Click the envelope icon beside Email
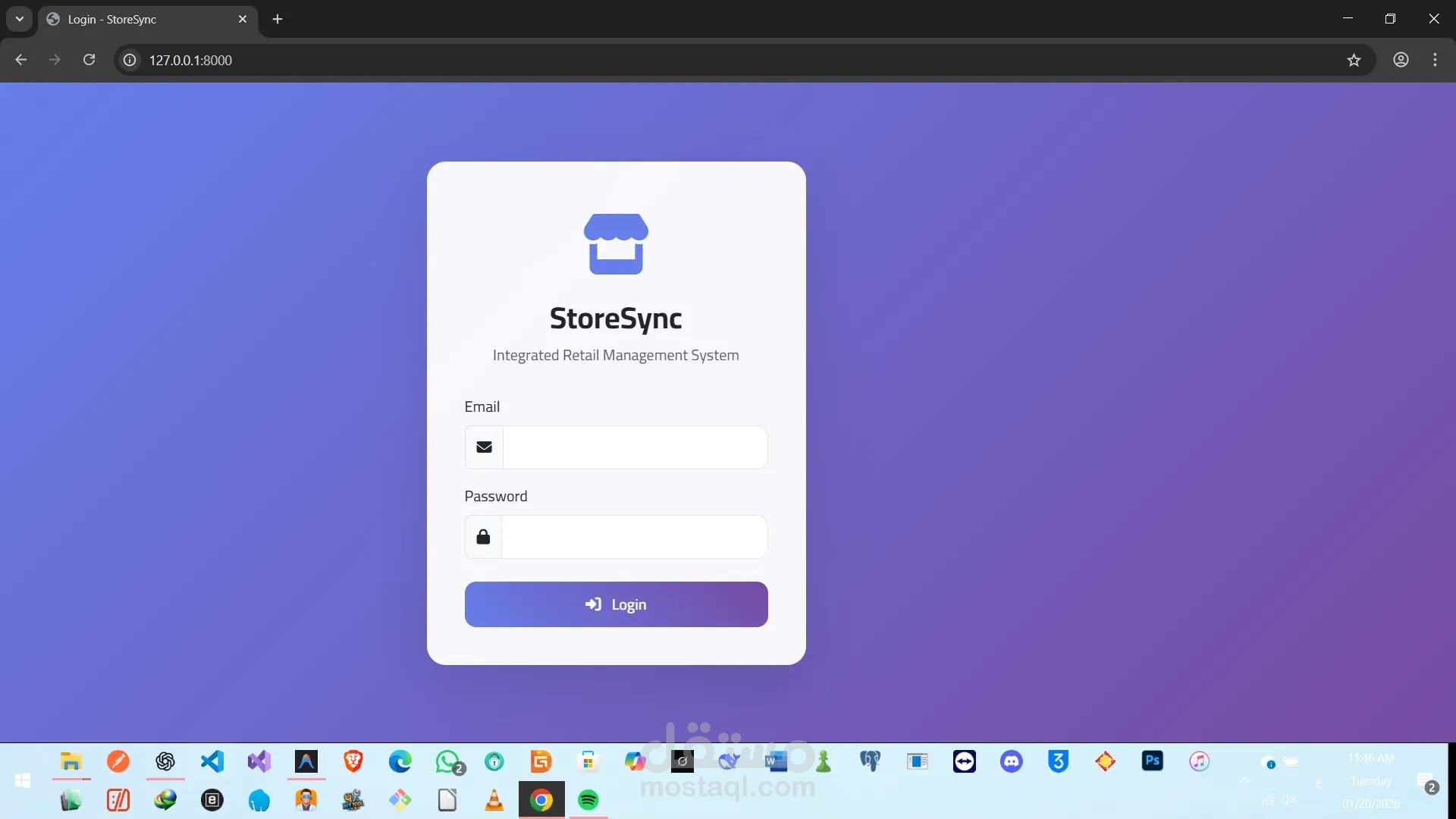 coord(484,447)
